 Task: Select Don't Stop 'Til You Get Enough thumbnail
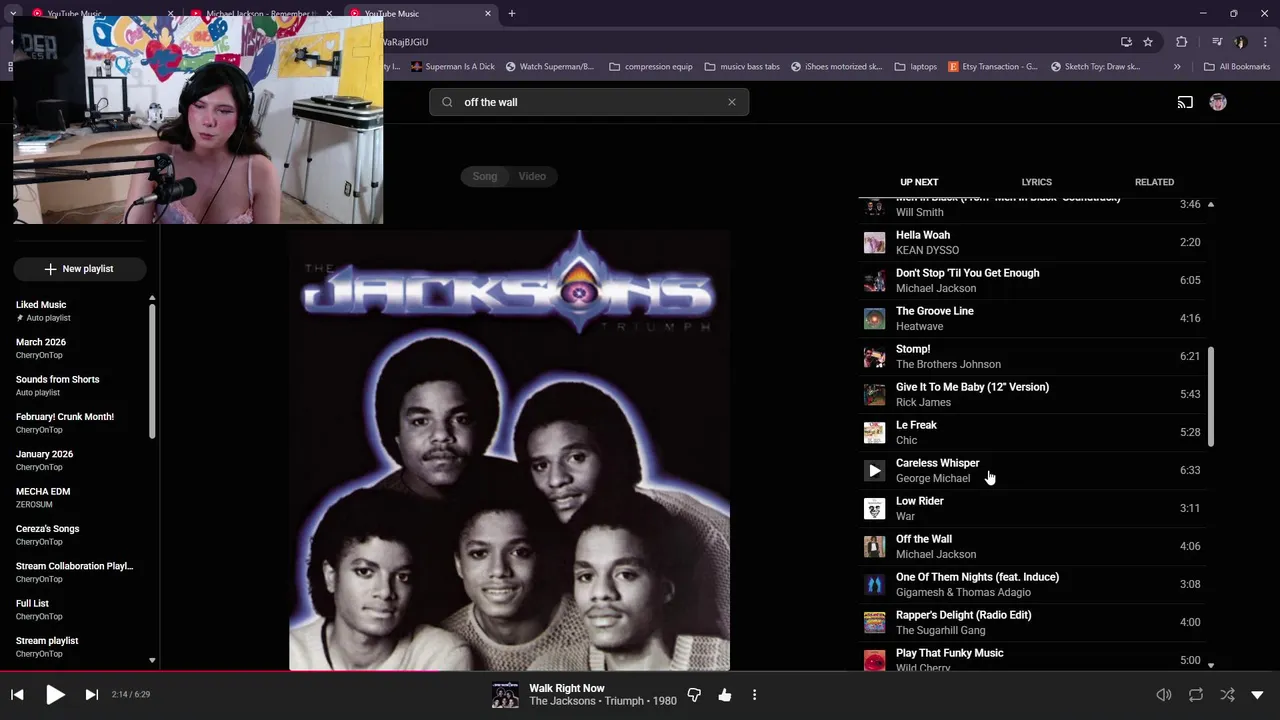click(875, 280)
